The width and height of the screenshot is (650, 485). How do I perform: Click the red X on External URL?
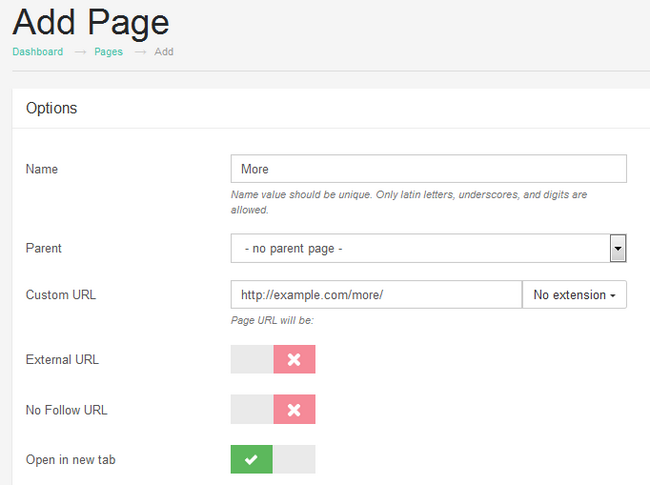[x=294, y=359]
